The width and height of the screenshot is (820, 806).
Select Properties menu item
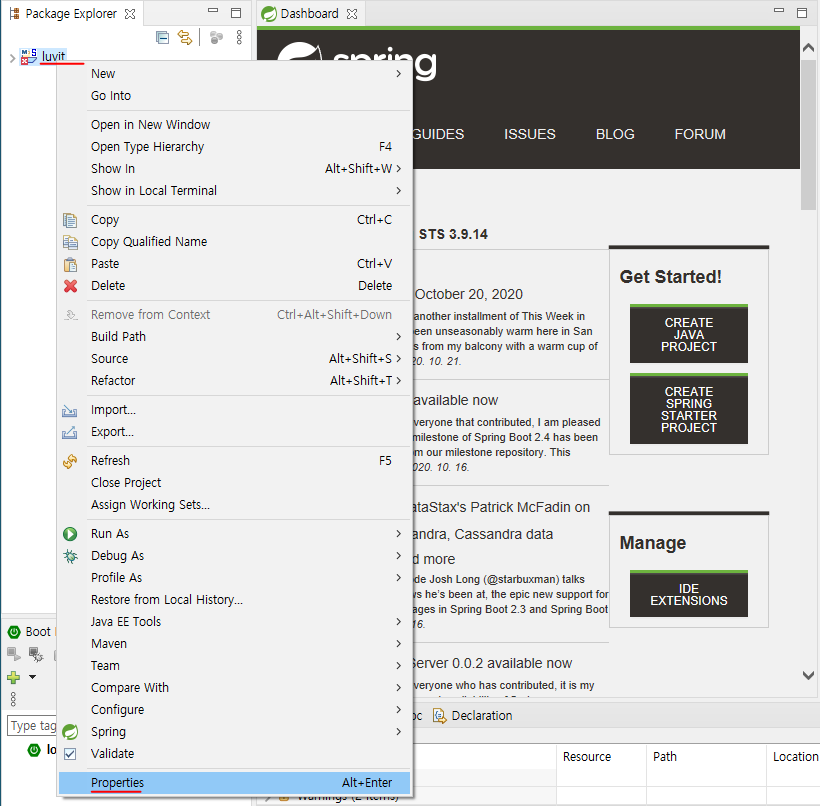pos(234,783)
